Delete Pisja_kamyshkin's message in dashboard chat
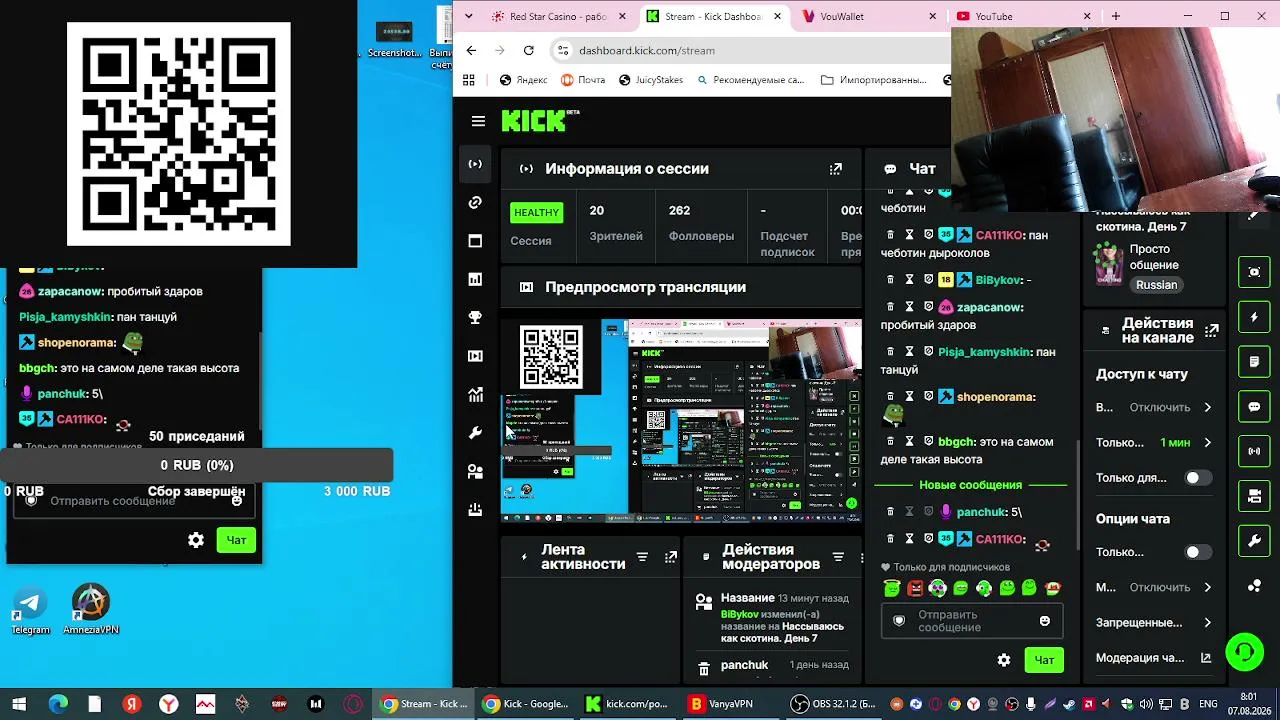The height and width of the screenshot is (720, 1280). tap(890, 352)
